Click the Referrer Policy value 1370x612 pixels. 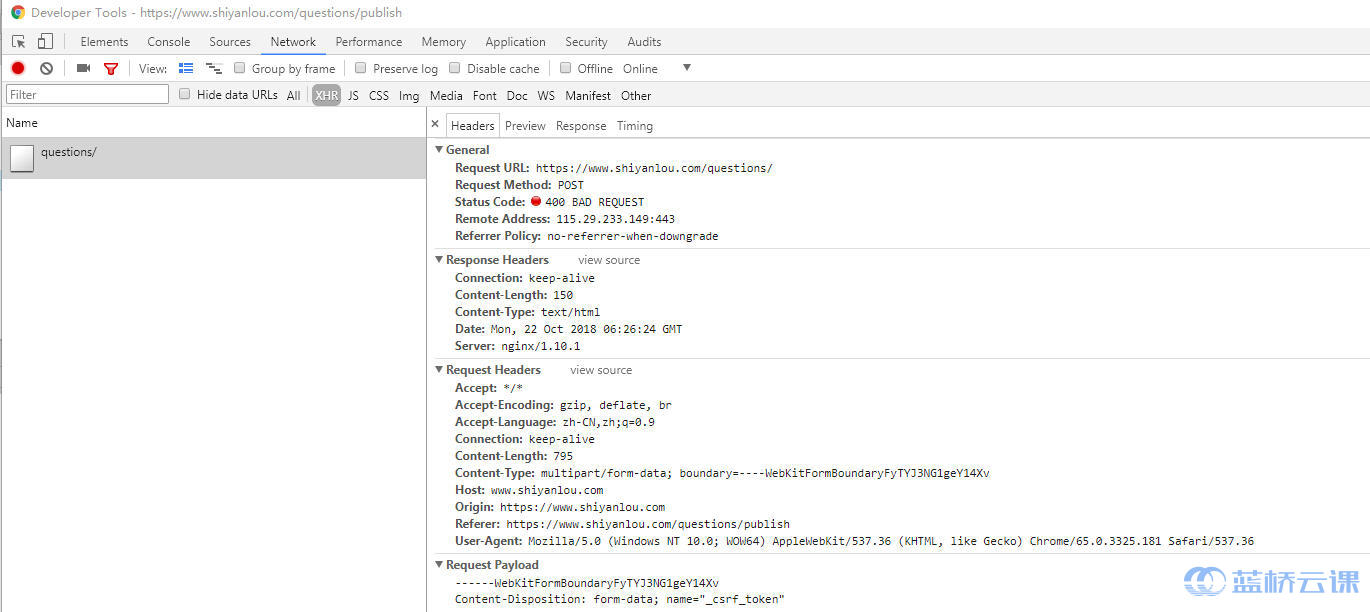633,236
